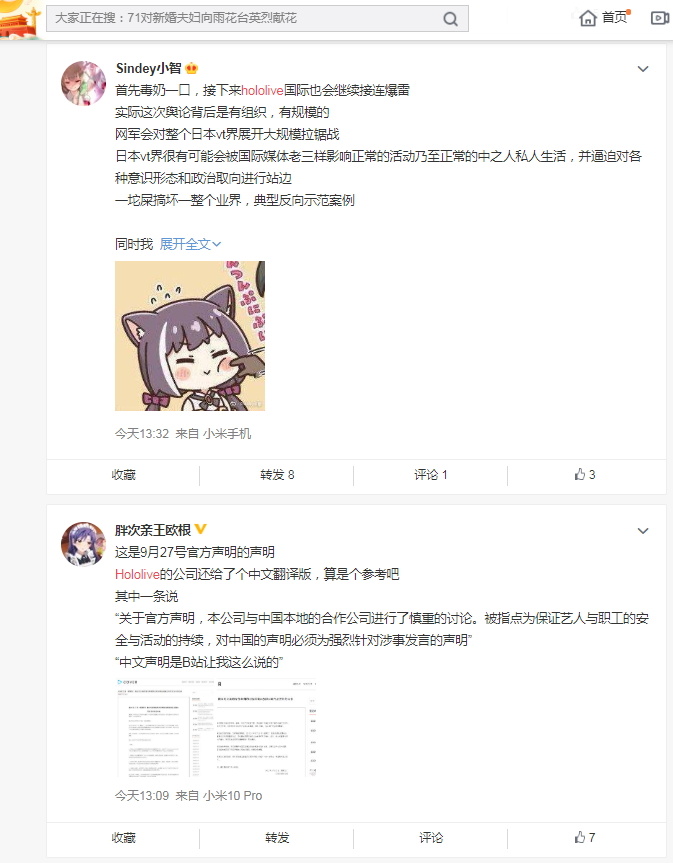
Task: Open the home page via house icon
Action: [588, 19]
